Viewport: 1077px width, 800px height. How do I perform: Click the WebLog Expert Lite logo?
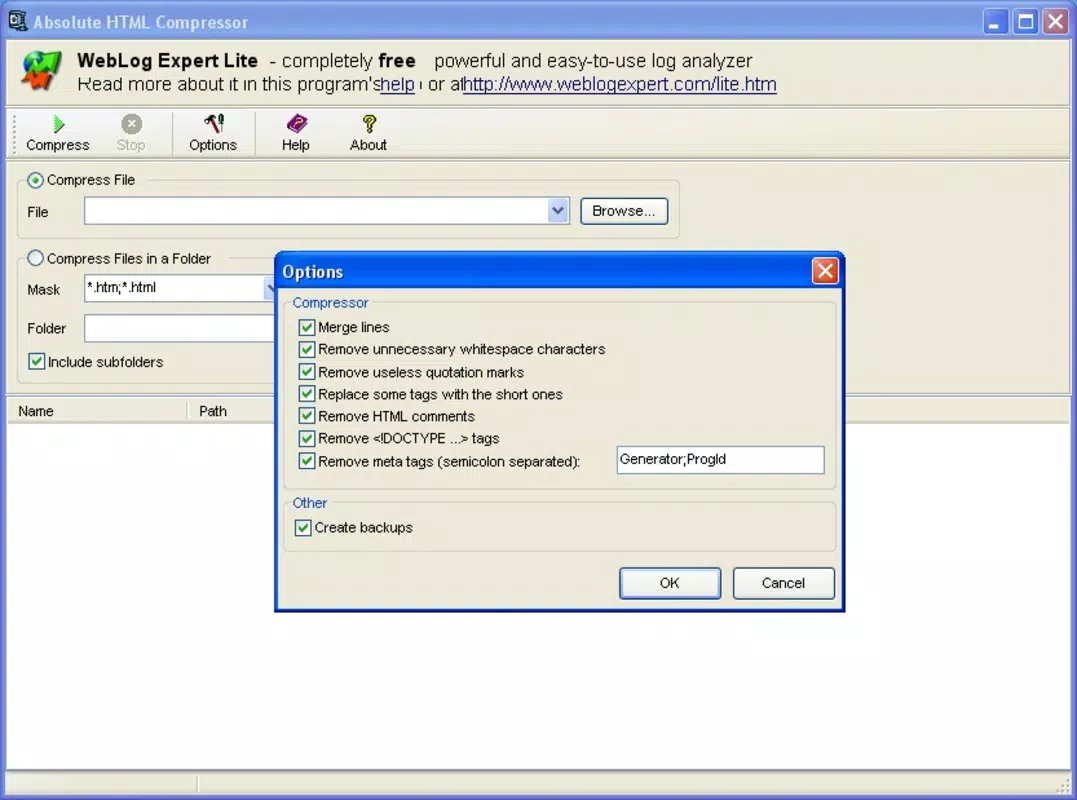coord(41,71)
